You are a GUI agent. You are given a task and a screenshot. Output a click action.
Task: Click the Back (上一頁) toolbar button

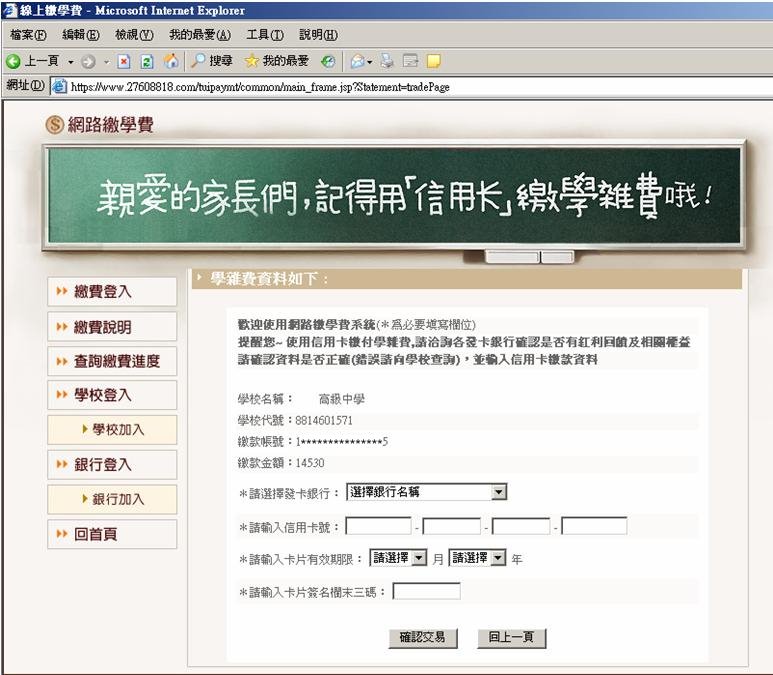click(x=35, y=61)
